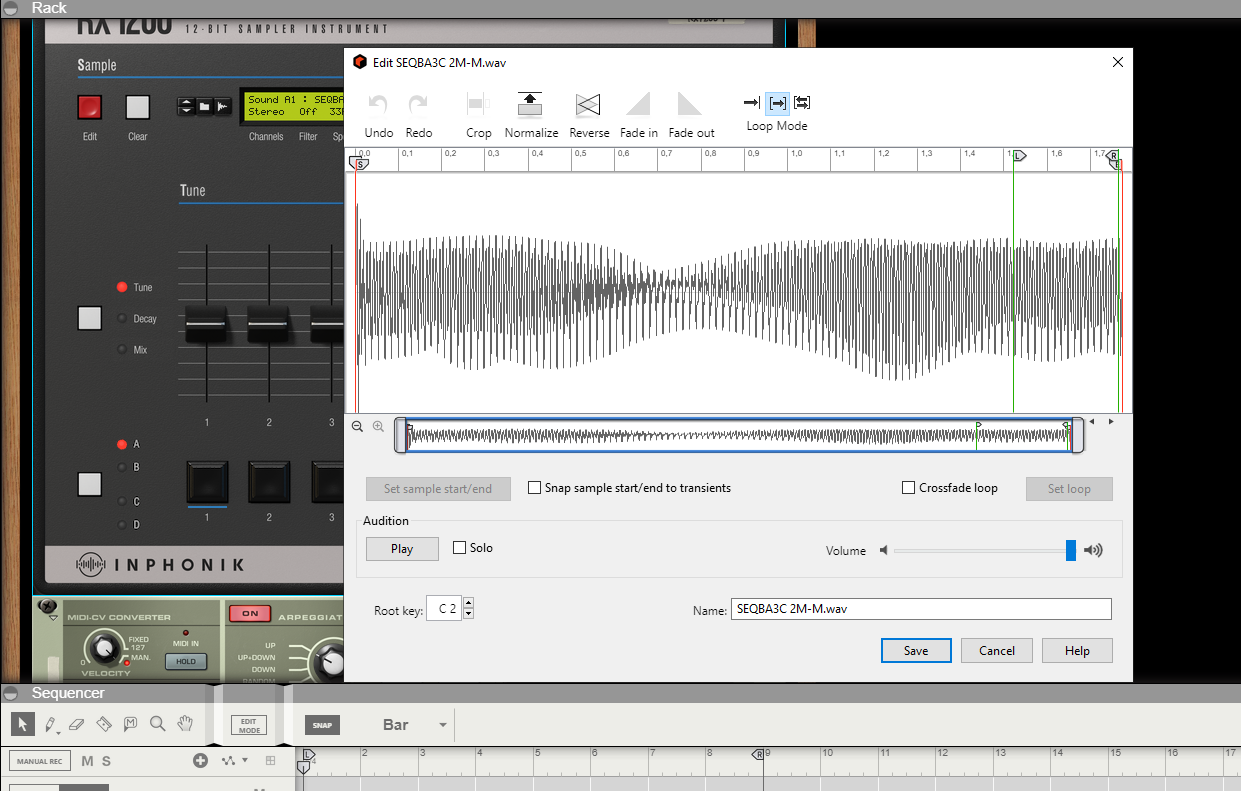Screen dimensions: 1241x791
Task: Click Tune fader 1 handle on the sampler
Action: tap(207, 325)
